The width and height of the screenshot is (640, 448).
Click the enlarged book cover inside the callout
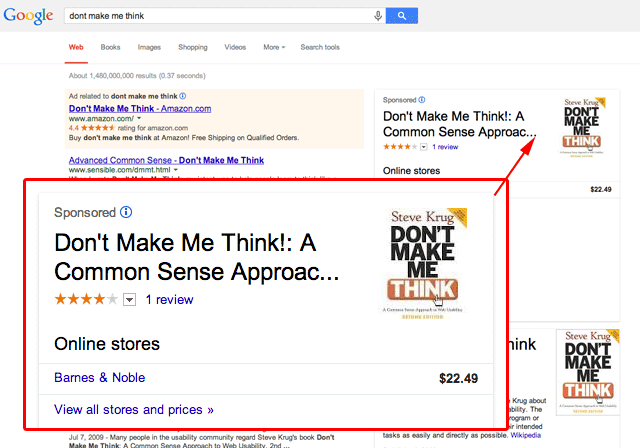tap(424, 264)
